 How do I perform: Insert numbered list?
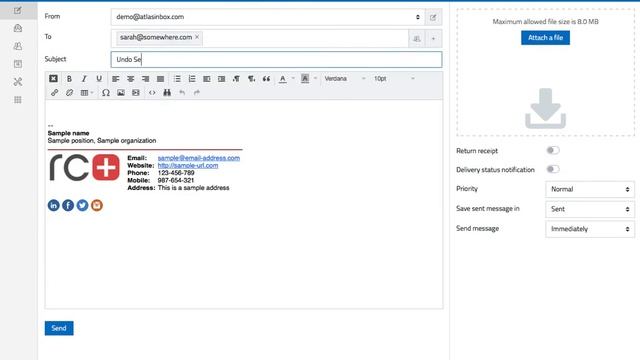click(x=192, y=78)
